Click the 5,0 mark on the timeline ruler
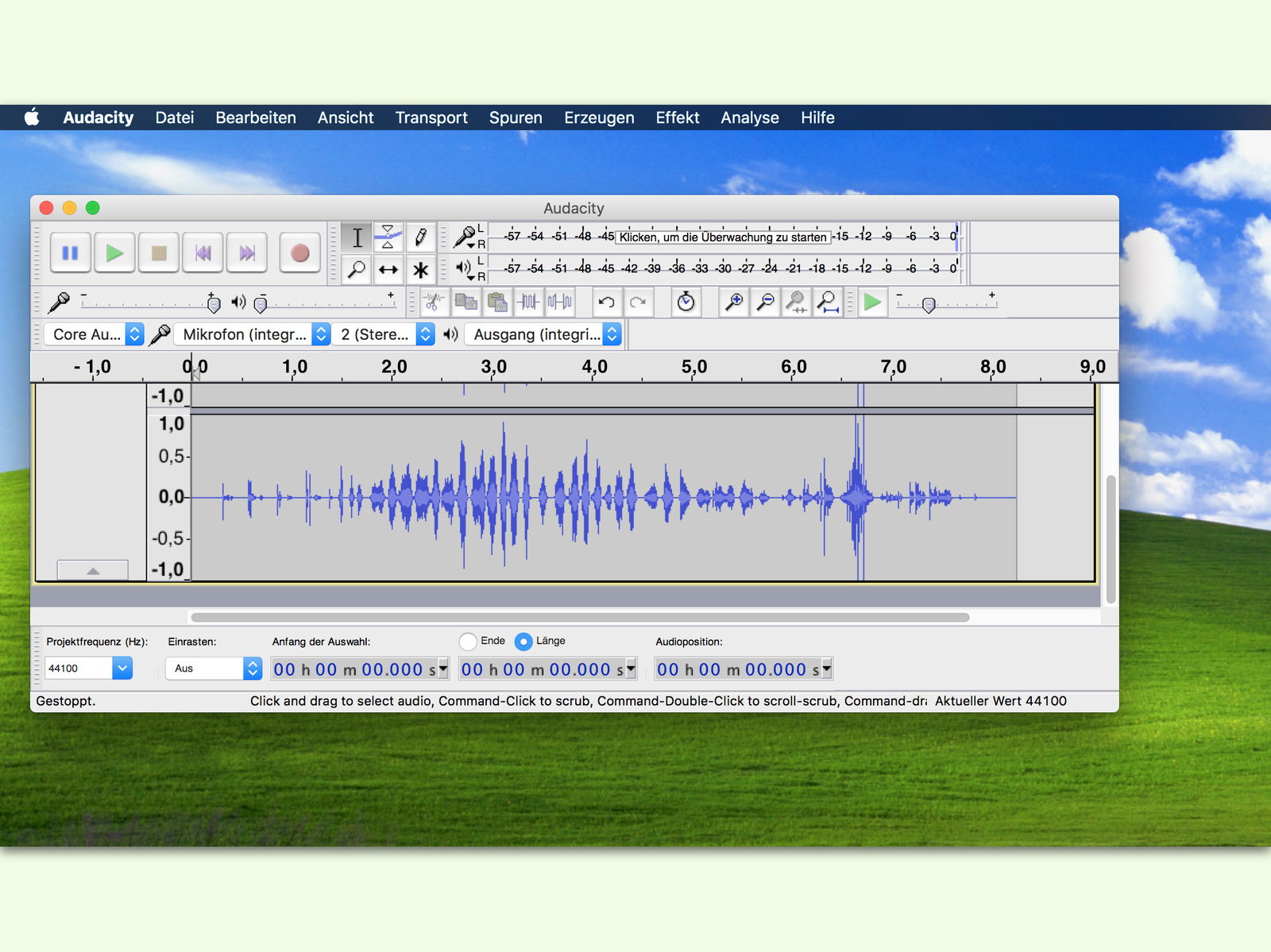This screenshot has height=952, width=1271. coord(693,367)
